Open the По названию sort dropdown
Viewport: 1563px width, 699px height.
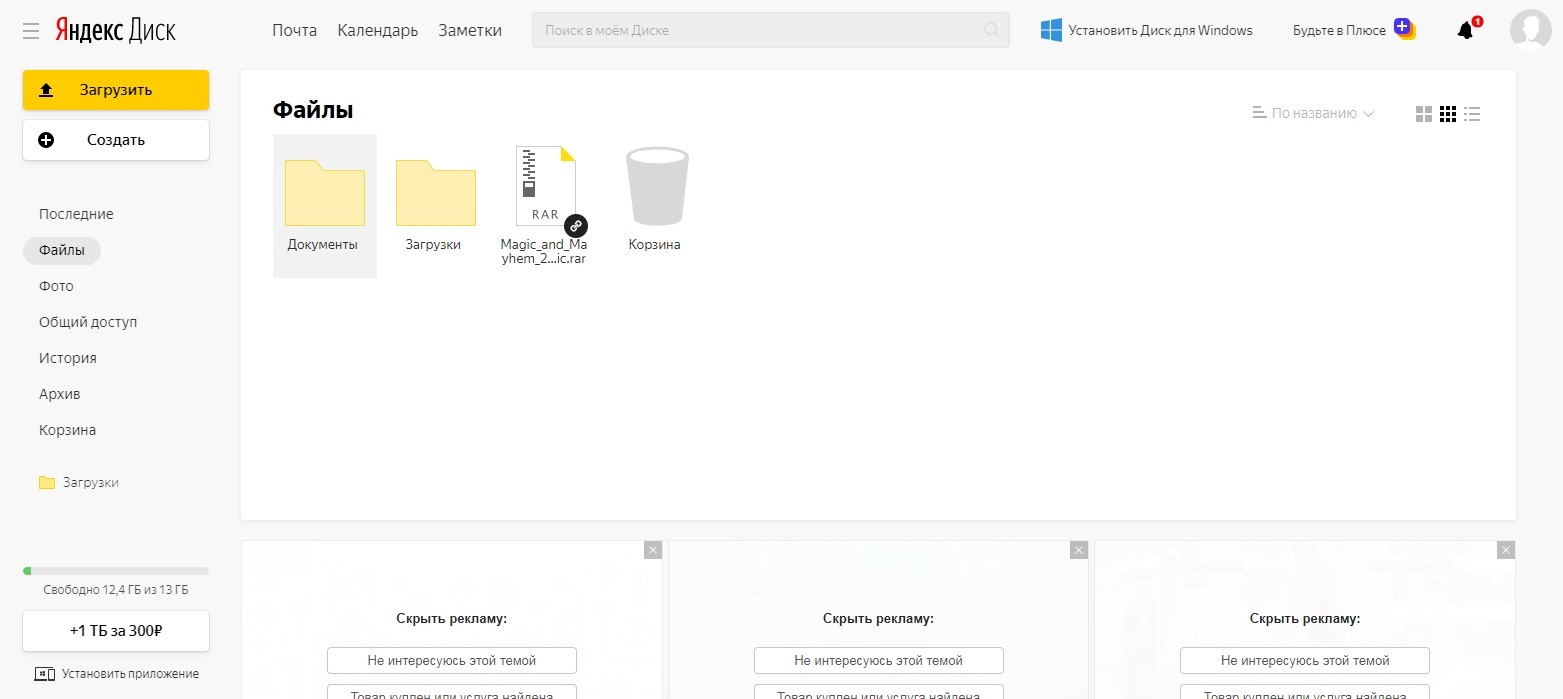(x=1313, y=114)
